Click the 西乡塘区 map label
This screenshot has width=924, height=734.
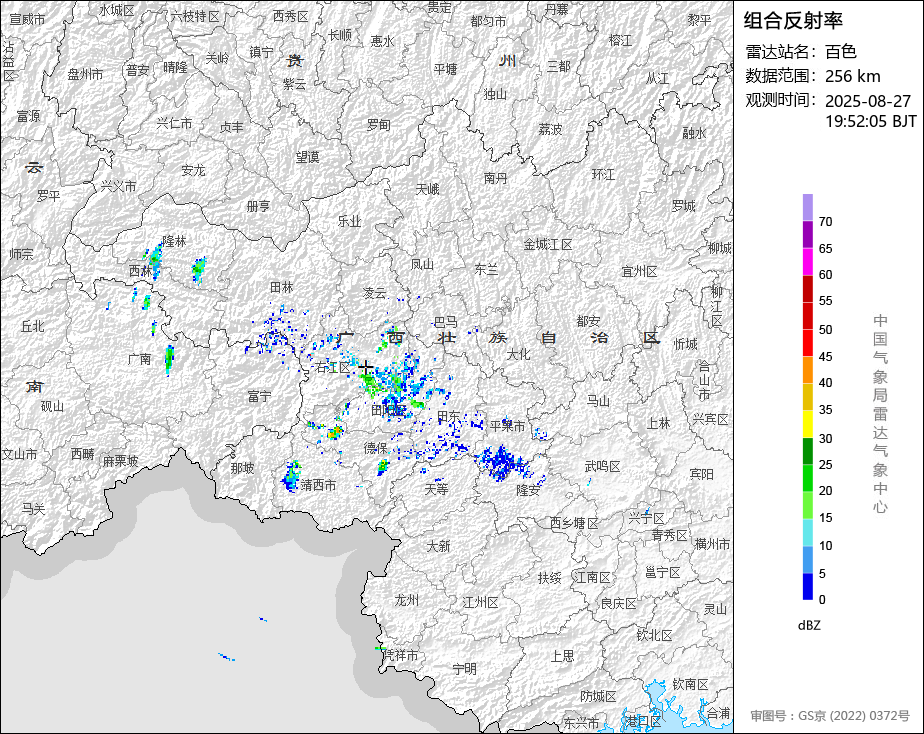click(x=574, y=524)
